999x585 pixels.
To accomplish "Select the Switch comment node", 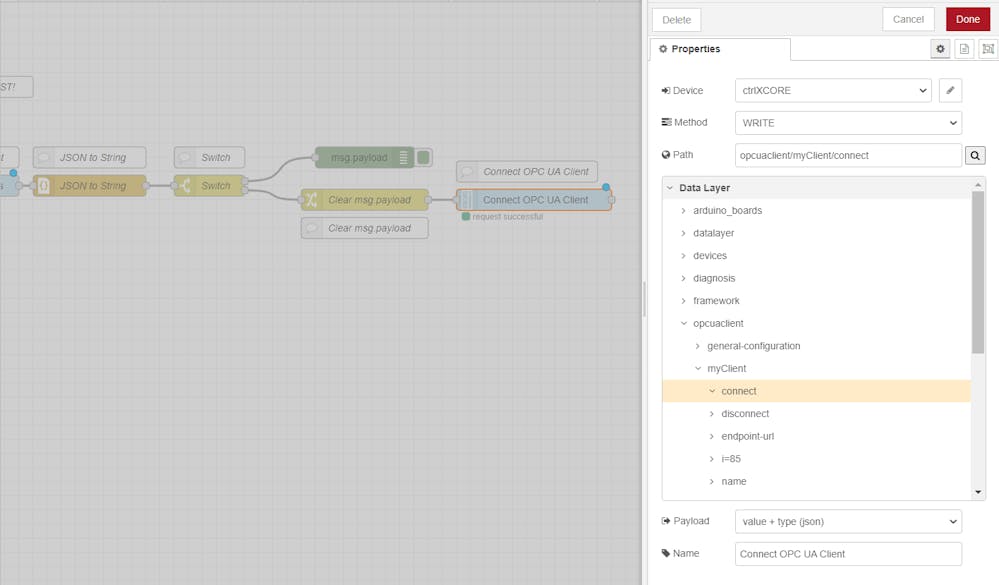I will pos(210,157).
